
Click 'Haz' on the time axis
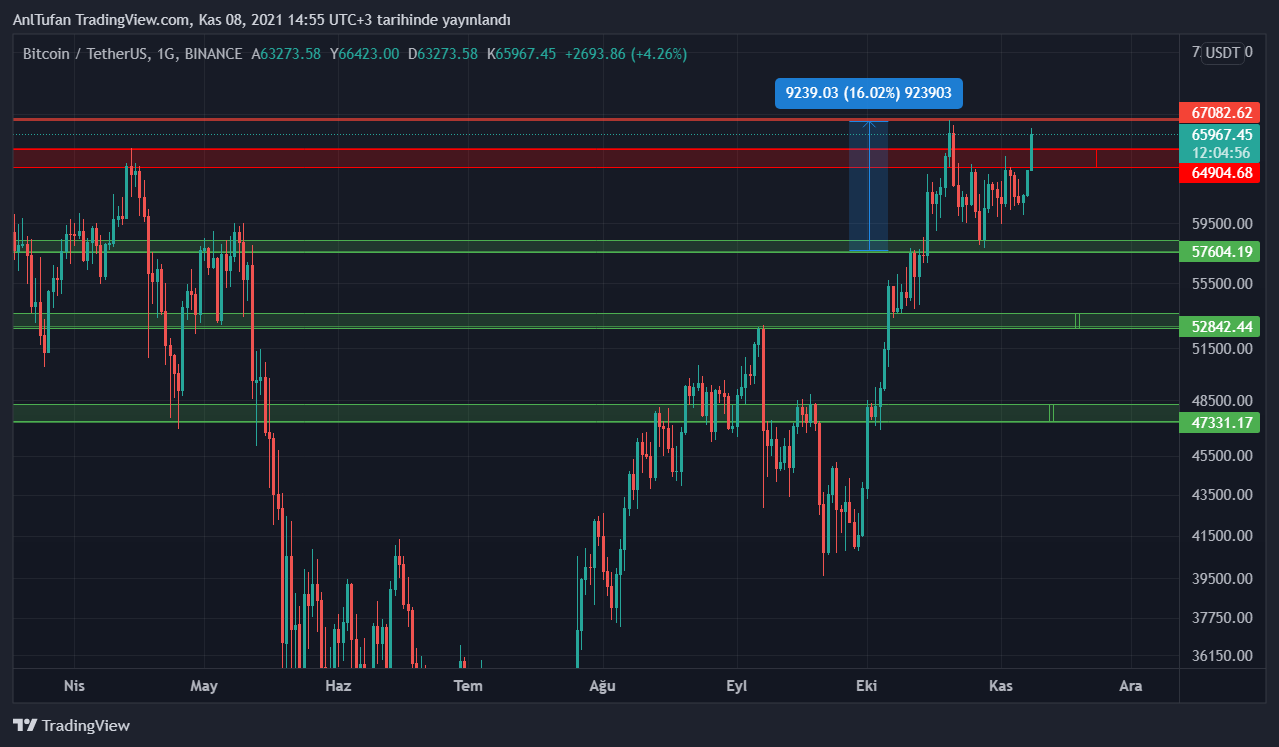pyautogui.click(x=339, y=685)
